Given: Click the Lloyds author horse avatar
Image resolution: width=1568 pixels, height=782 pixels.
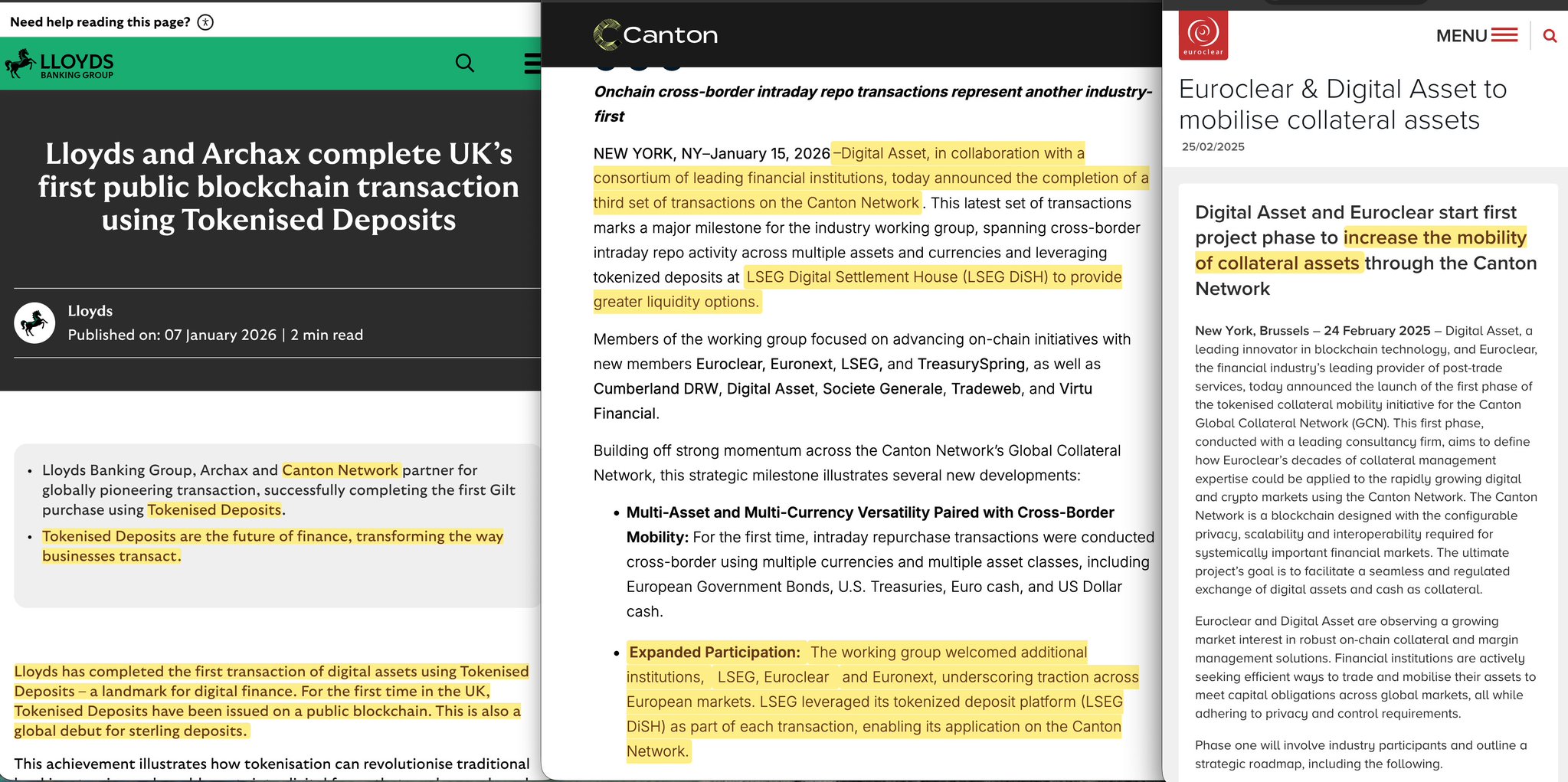Looking at the screenshot, I should tap(34, 322).
